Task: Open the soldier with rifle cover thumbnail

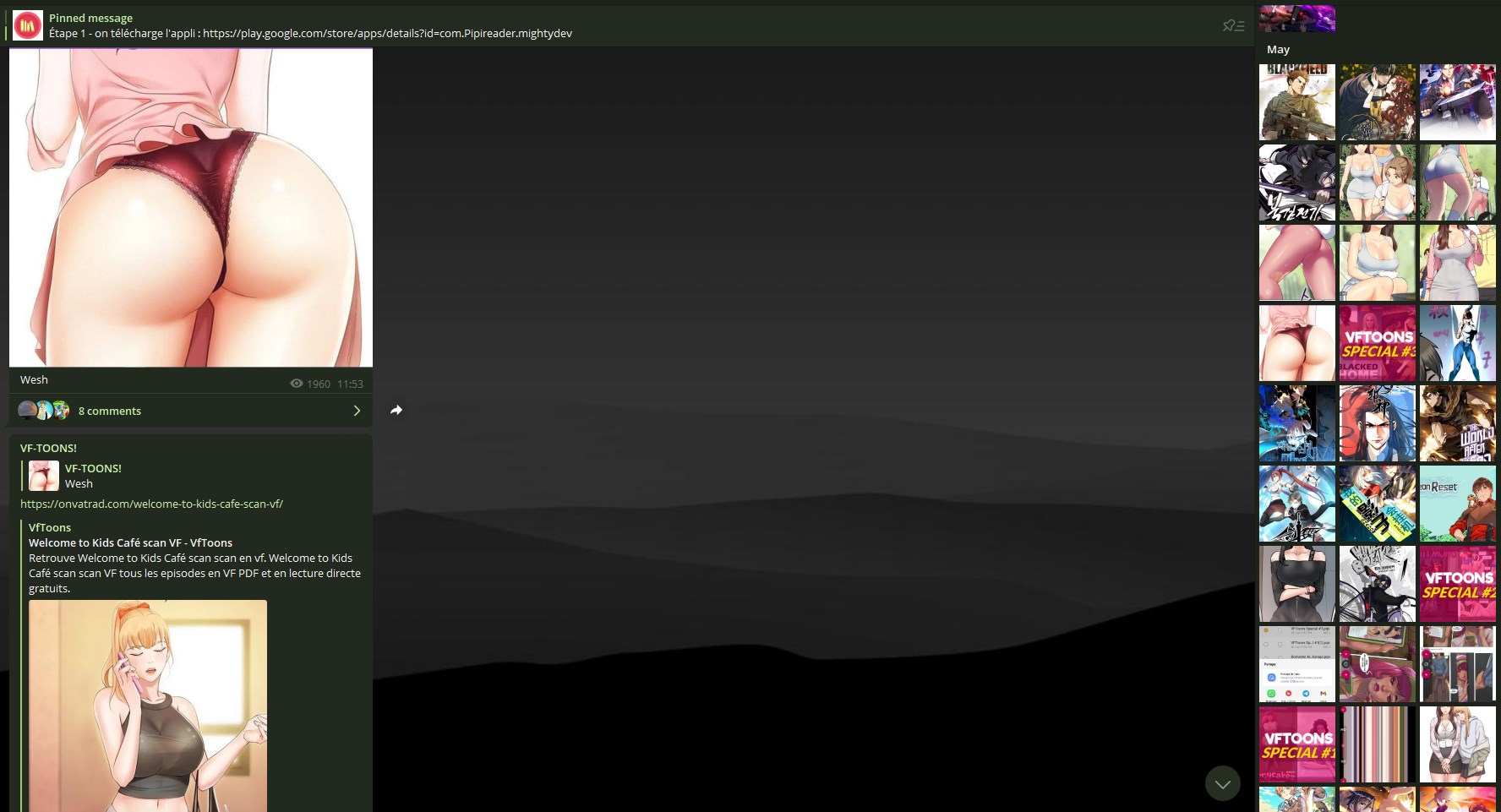Action: (x=1297, y=102)
